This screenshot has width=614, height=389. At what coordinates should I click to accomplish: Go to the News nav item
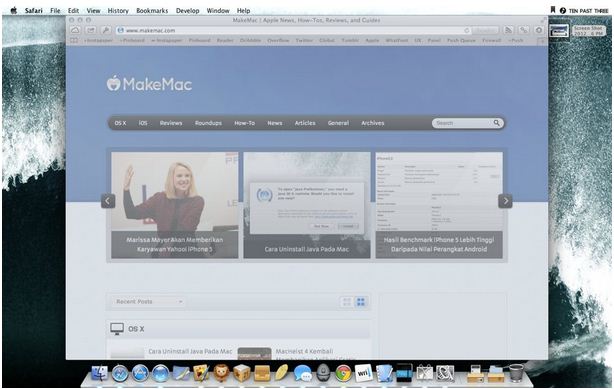[x=274, y=123]
